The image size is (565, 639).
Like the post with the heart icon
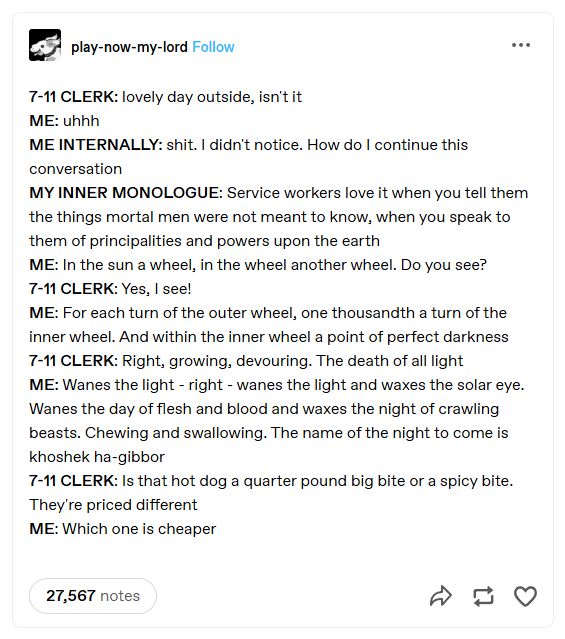pyautogui.click(x=525, y=596)
